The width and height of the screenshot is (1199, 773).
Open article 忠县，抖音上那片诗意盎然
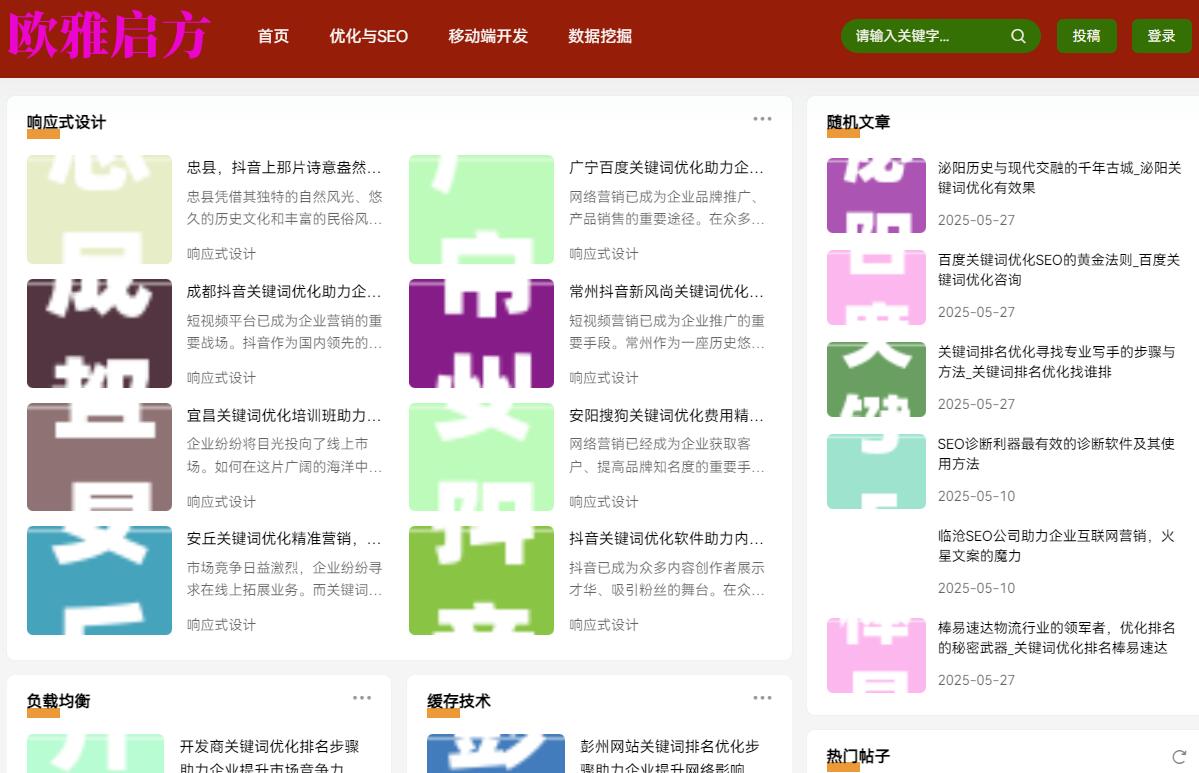pyautogui.click(x=284, y=167)
